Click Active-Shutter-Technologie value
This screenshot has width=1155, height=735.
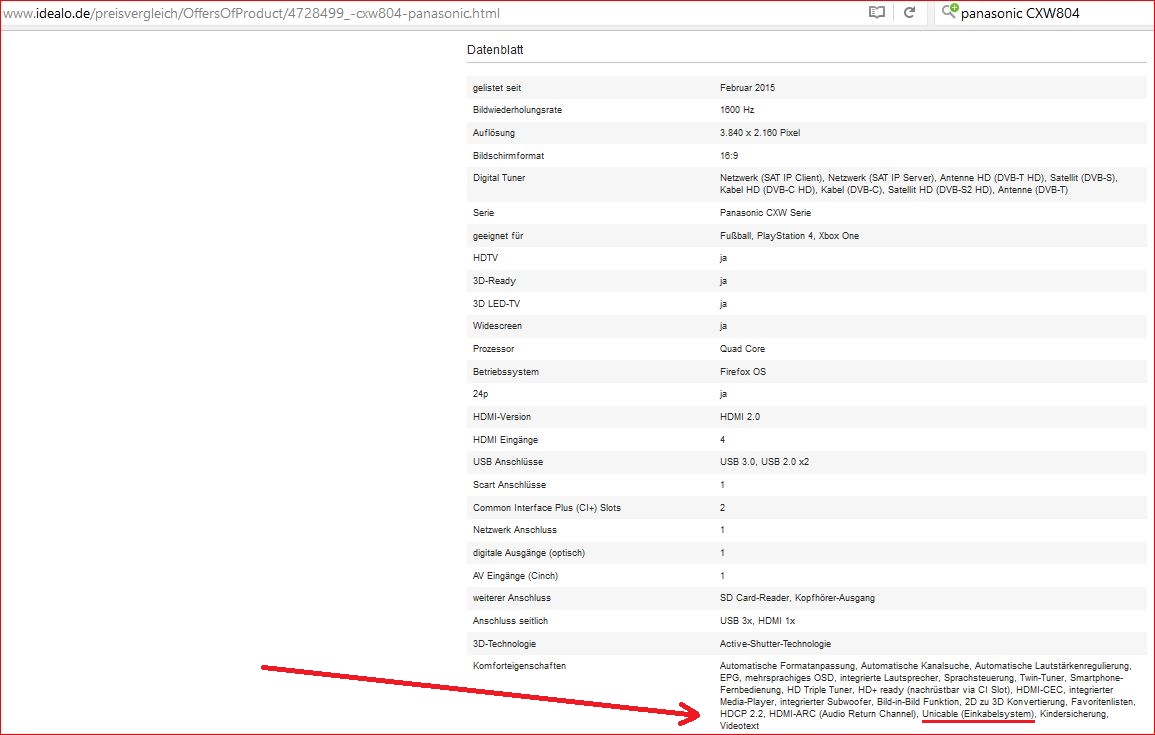tap(775, 644)
